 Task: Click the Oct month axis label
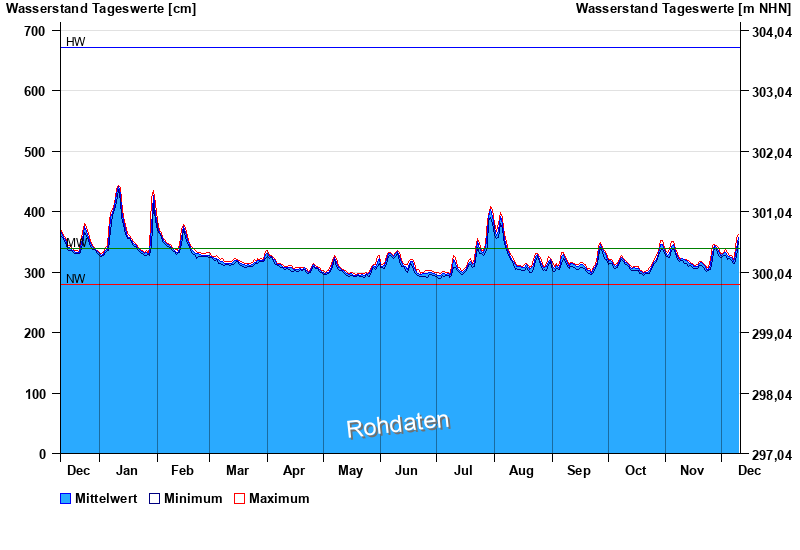pyautogui.click(x=635, y=470)
